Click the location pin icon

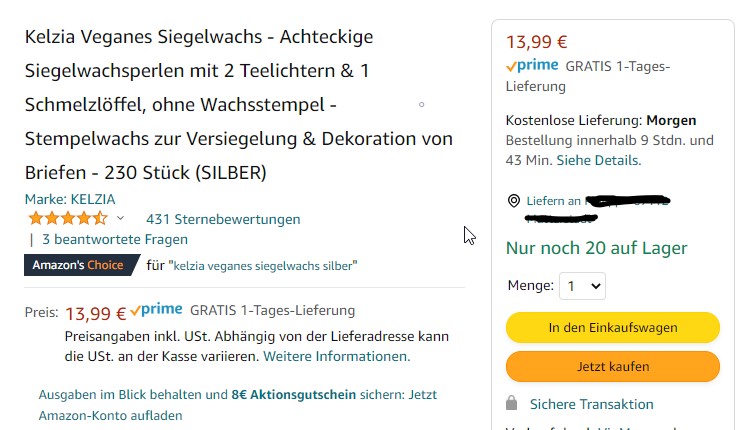click(x=514, y=201)
